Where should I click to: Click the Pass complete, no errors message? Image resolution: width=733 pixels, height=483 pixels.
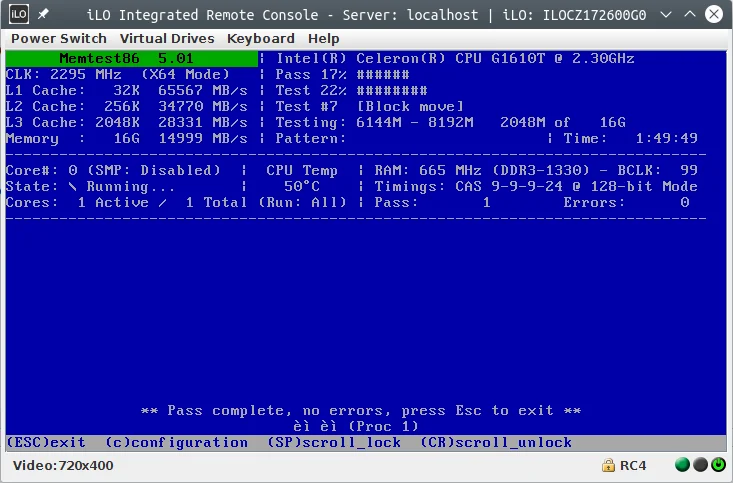tap(361, 411)
